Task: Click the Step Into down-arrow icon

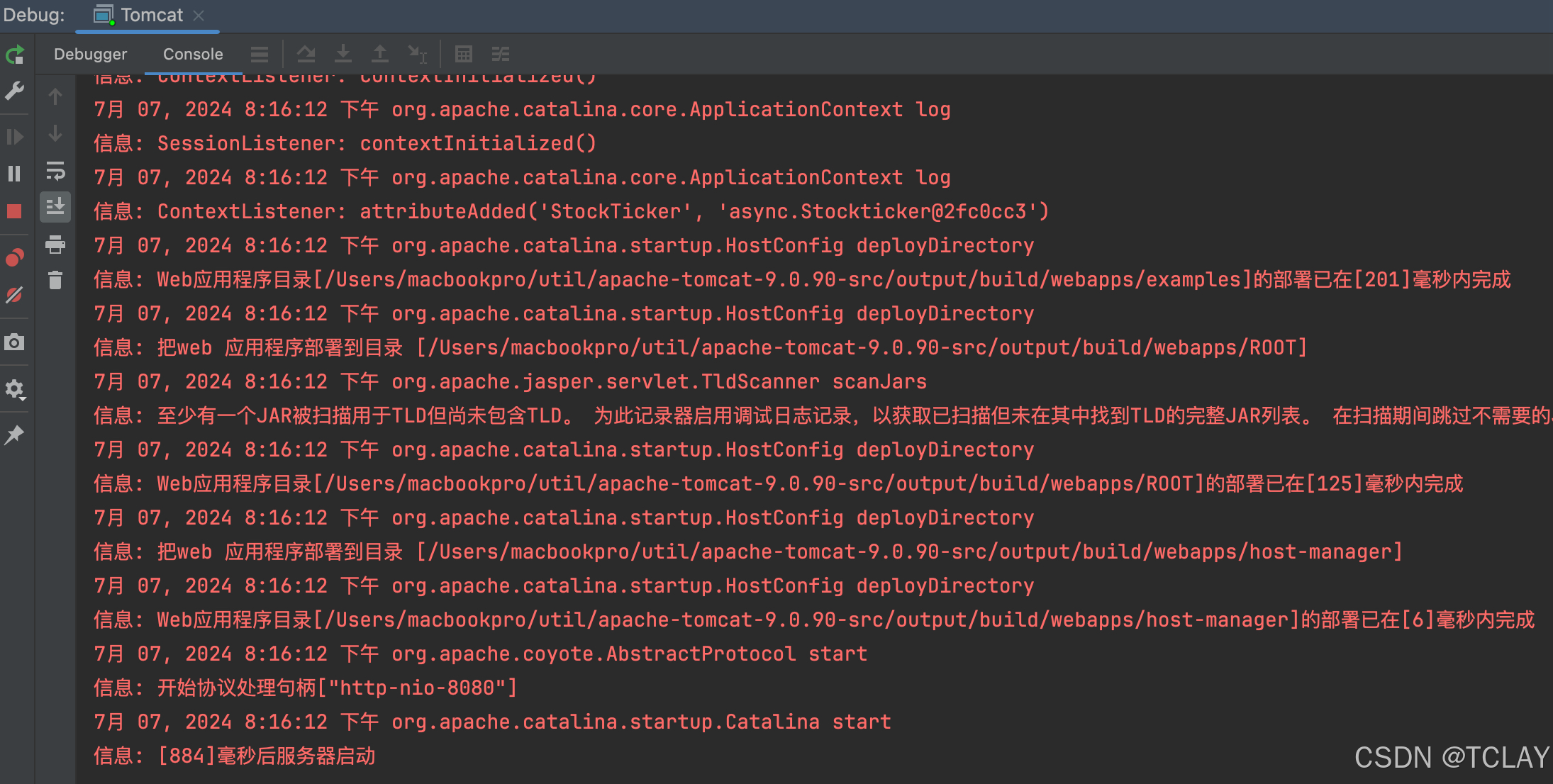Action: pos(343,54)
